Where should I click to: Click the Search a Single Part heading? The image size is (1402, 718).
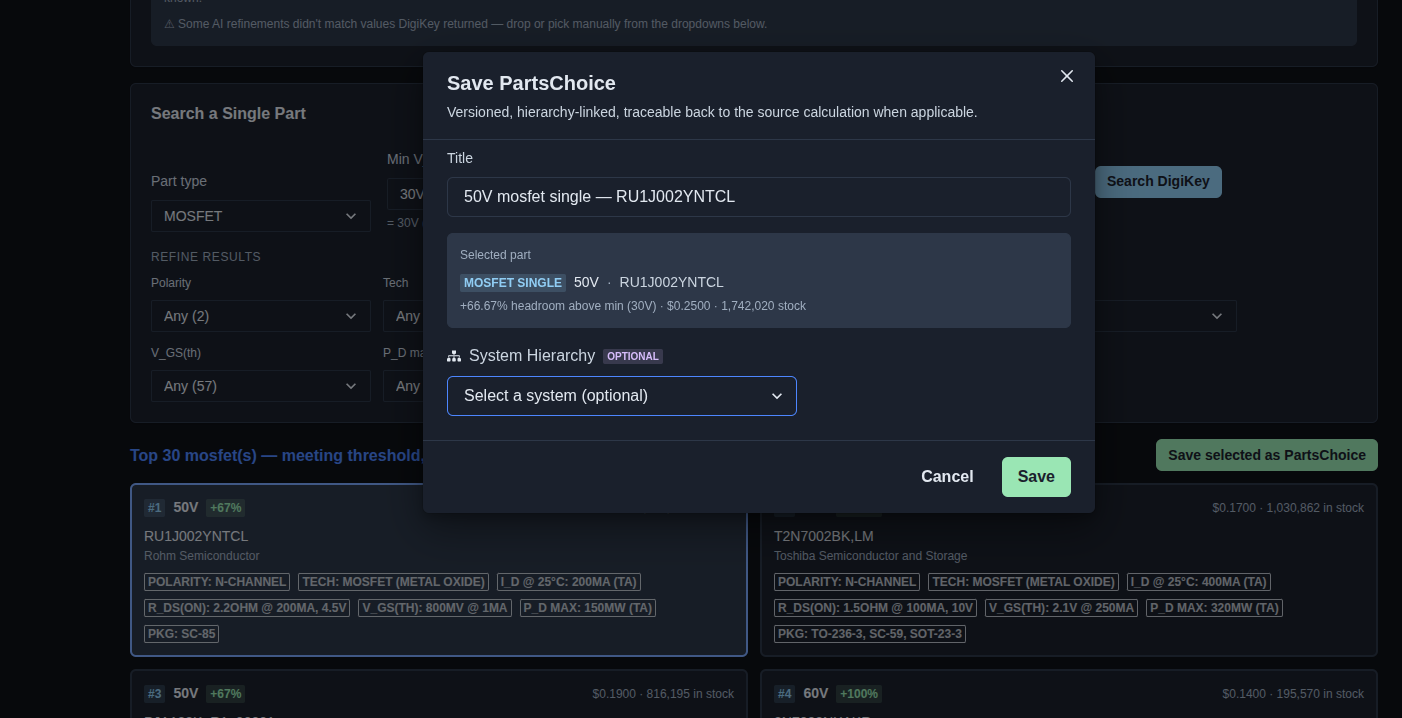pos(228,114)
